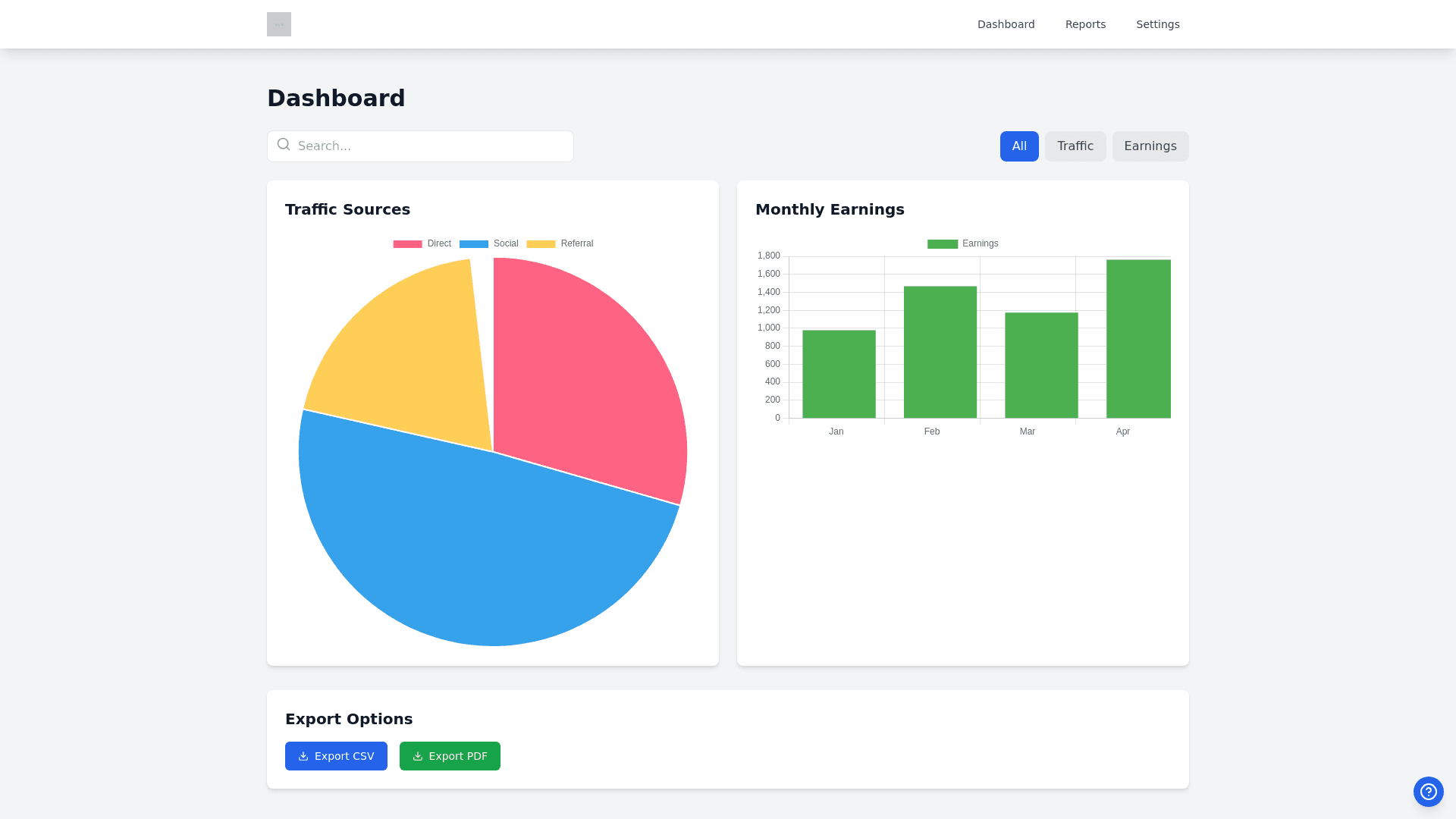This screenshot has width=1456, height=819.
Task: Open the help question-mark button
Action: tap(1428, 792)
